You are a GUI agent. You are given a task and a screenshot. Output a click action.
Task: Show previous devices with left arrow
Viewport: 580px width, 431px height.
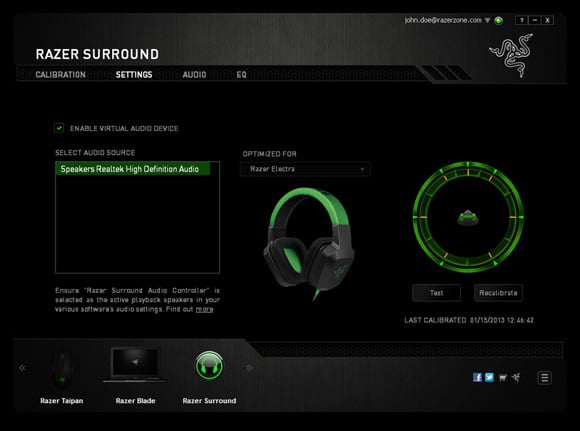[x=22, y=368]
